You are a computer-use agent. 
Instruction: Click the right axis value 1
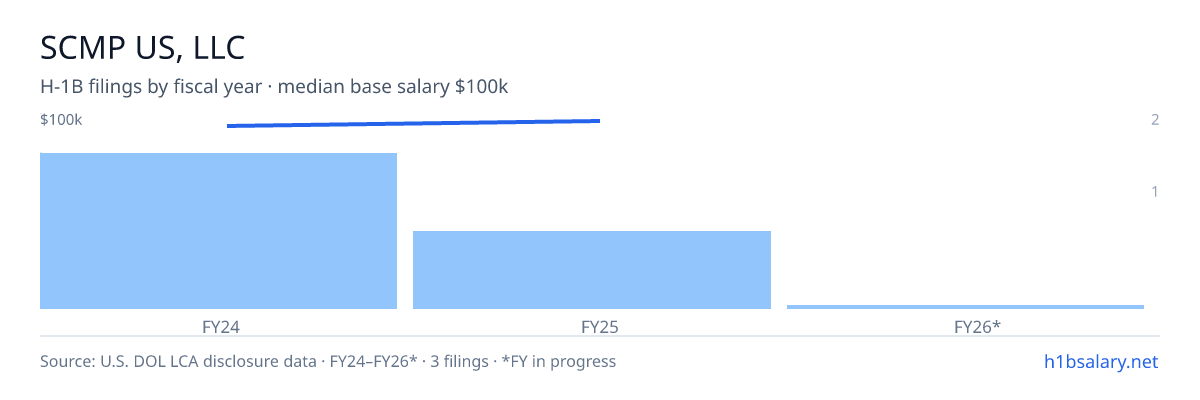click(1155, 191)
